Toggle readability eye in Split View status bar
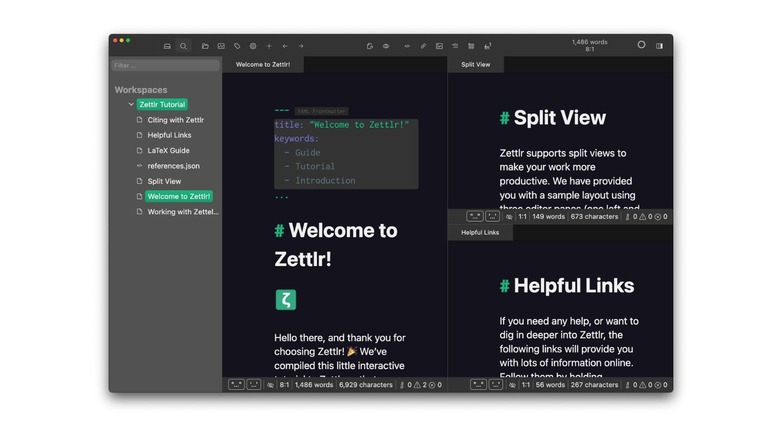The height and width of the screenshot is (438, 780). [509, 217]
